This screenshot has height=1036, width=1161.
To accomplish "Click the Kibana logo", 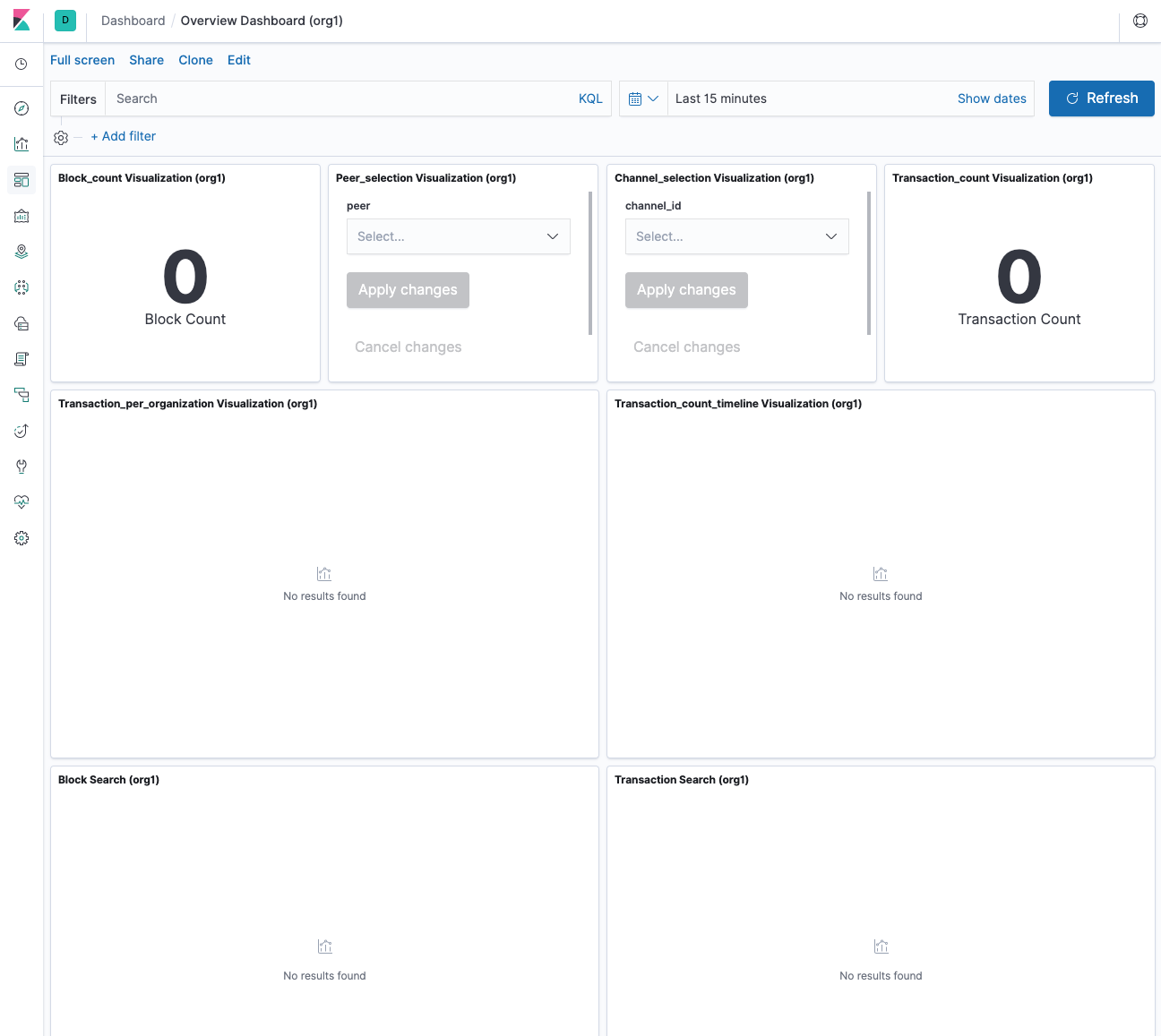I will click(x=21, y=20).
